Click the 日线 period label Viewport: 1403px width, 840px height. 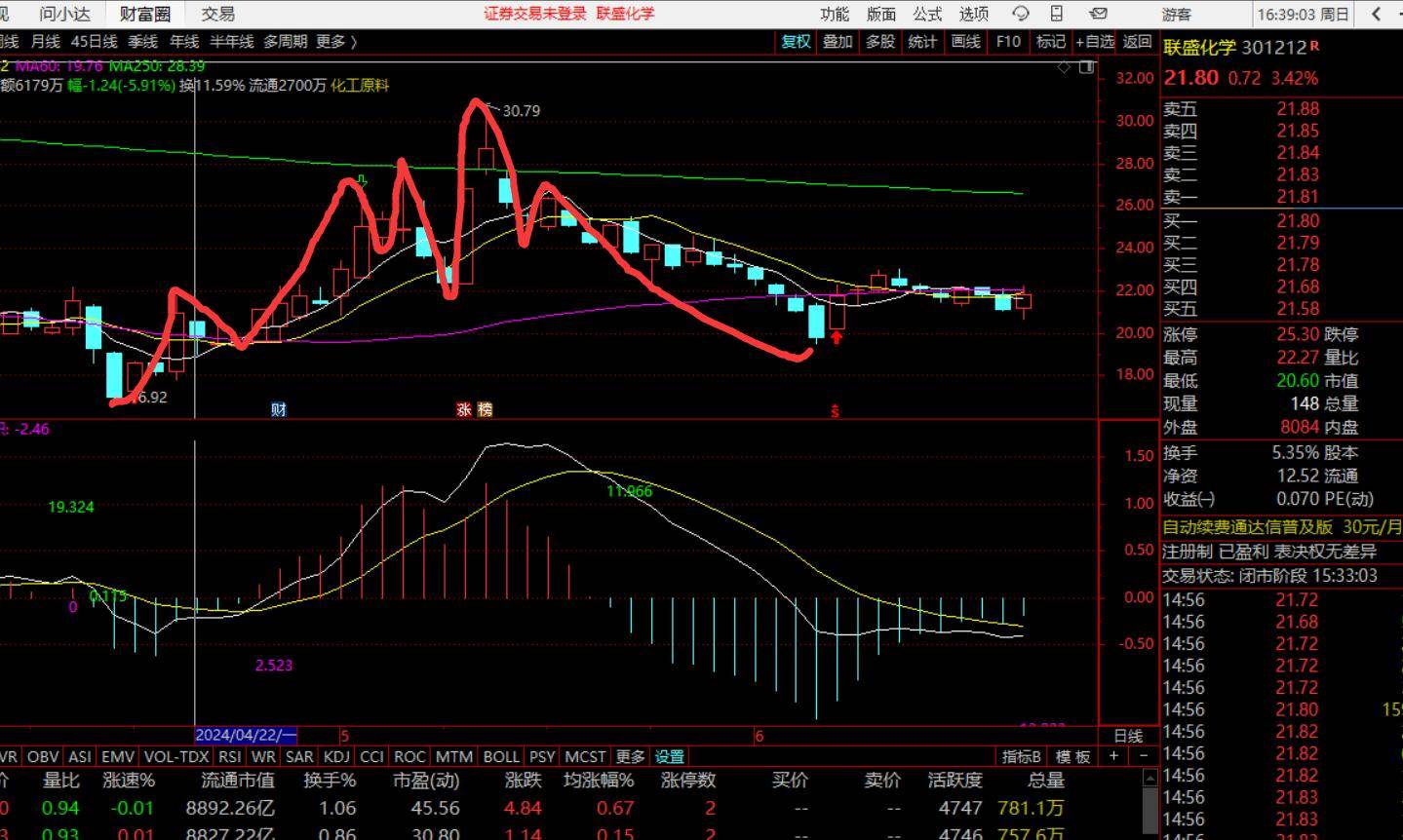1128,736
